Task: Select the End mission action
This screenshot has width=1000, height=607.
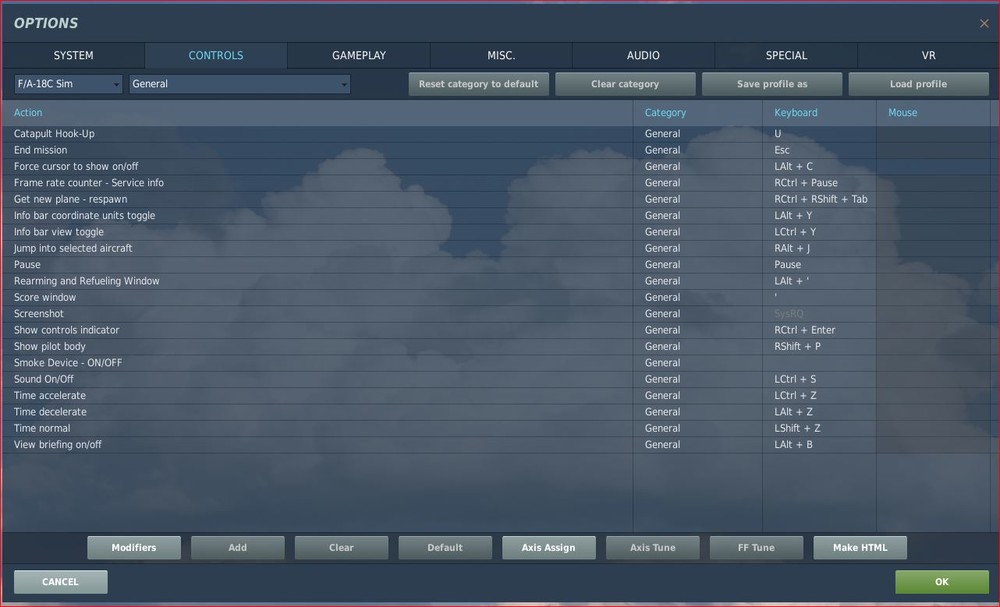Action: click(317, 150)
